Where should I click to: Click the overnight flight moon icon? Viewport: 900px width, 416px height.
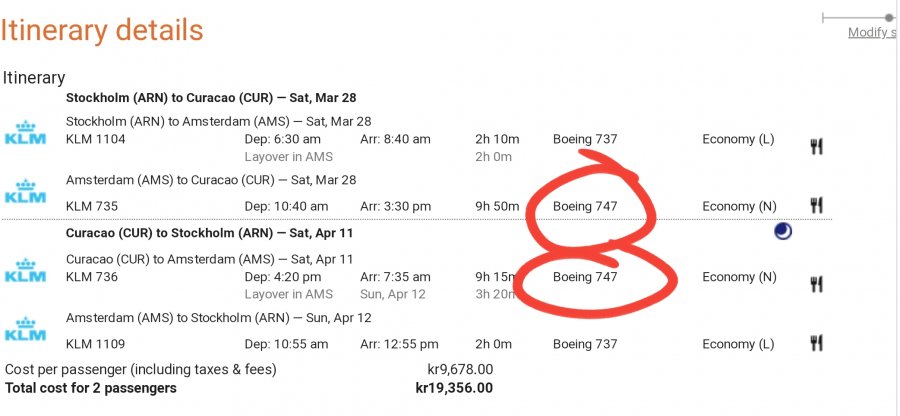[x=783, y=232]
